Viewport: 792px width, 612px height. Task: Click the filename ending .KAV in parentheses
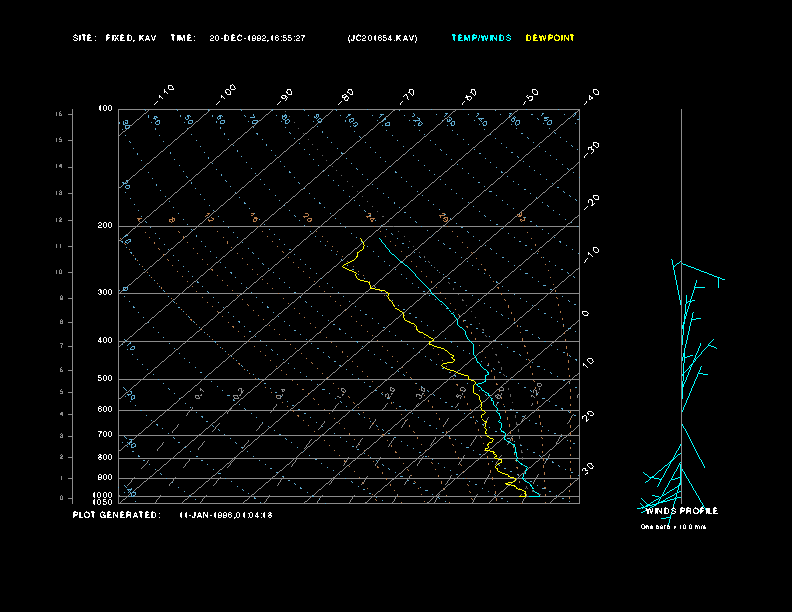pyautogui.click(x=382, y=38)
